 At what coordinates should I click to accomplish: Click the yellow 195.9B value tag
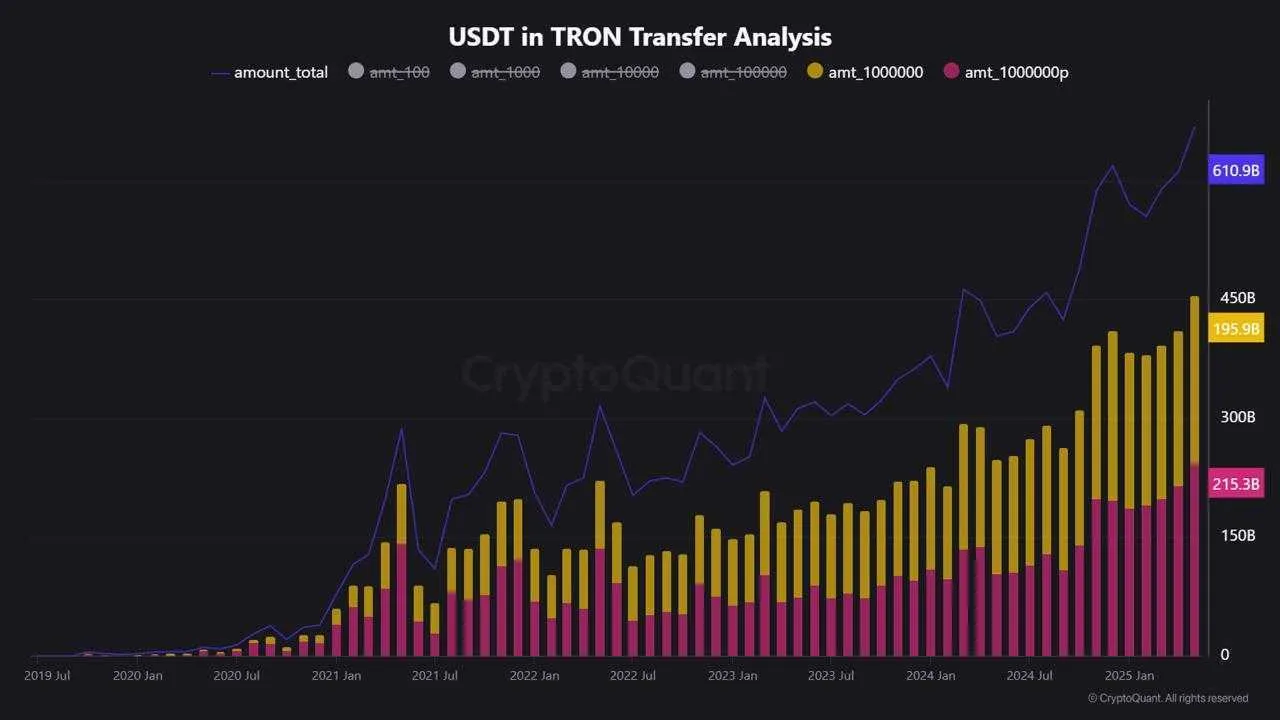pyautogui.click(x=1236, y=328)
